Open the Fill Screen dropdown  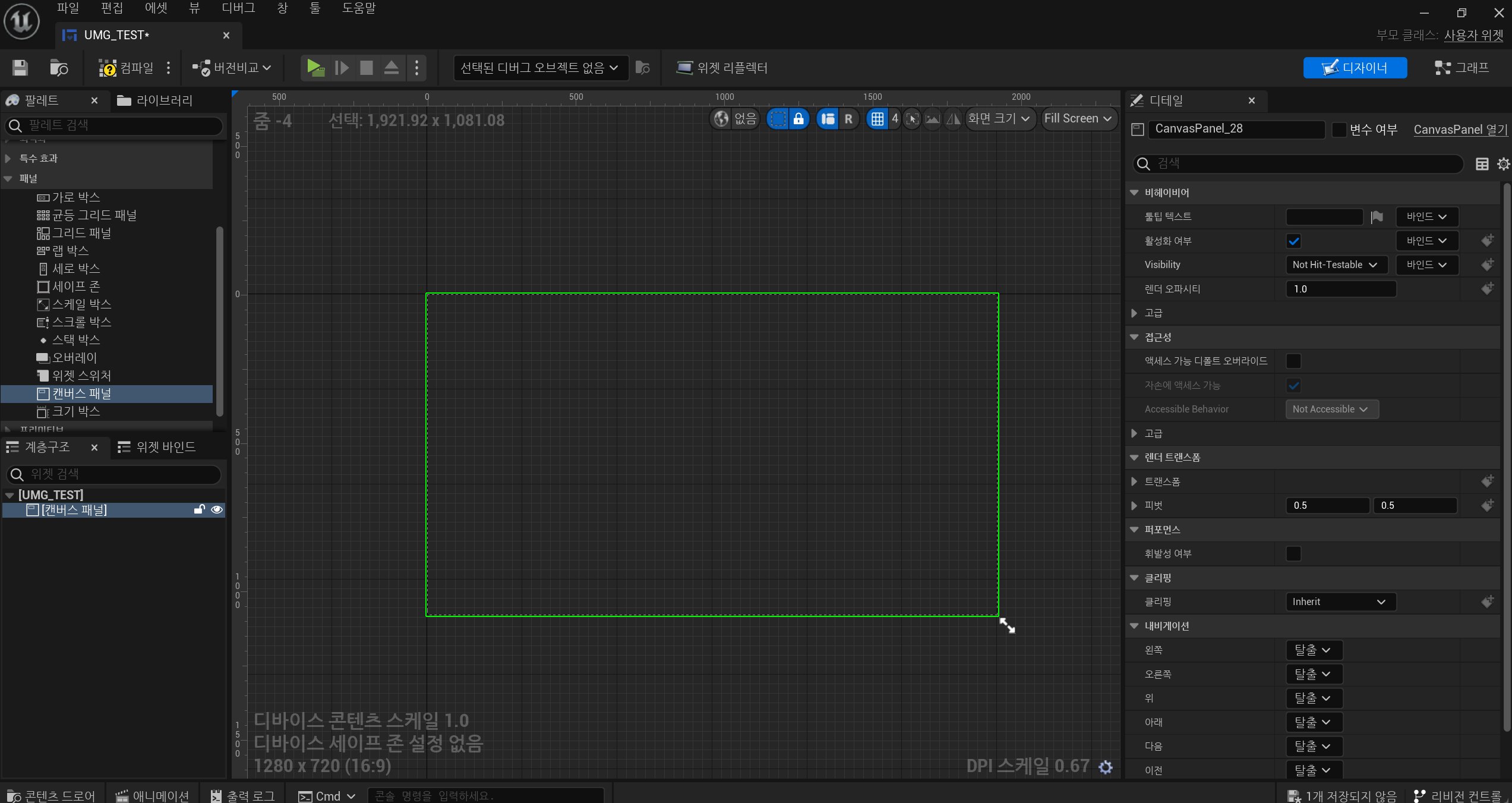[x=1078, y=119]
